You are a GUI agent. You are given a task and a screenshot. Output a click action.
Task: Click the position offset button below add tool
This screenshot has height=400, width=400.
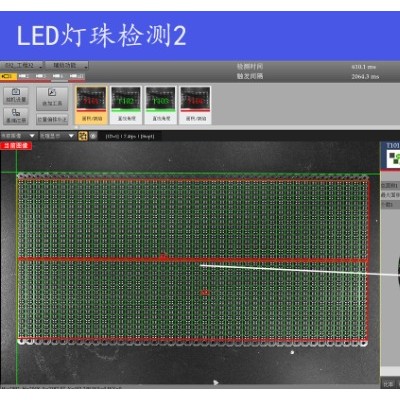coord(52,119)
